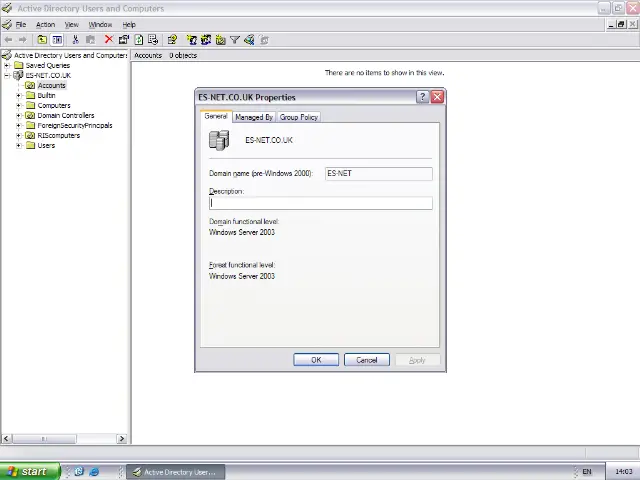
Task: Click the Windows start button
Action: pos(29,471)
